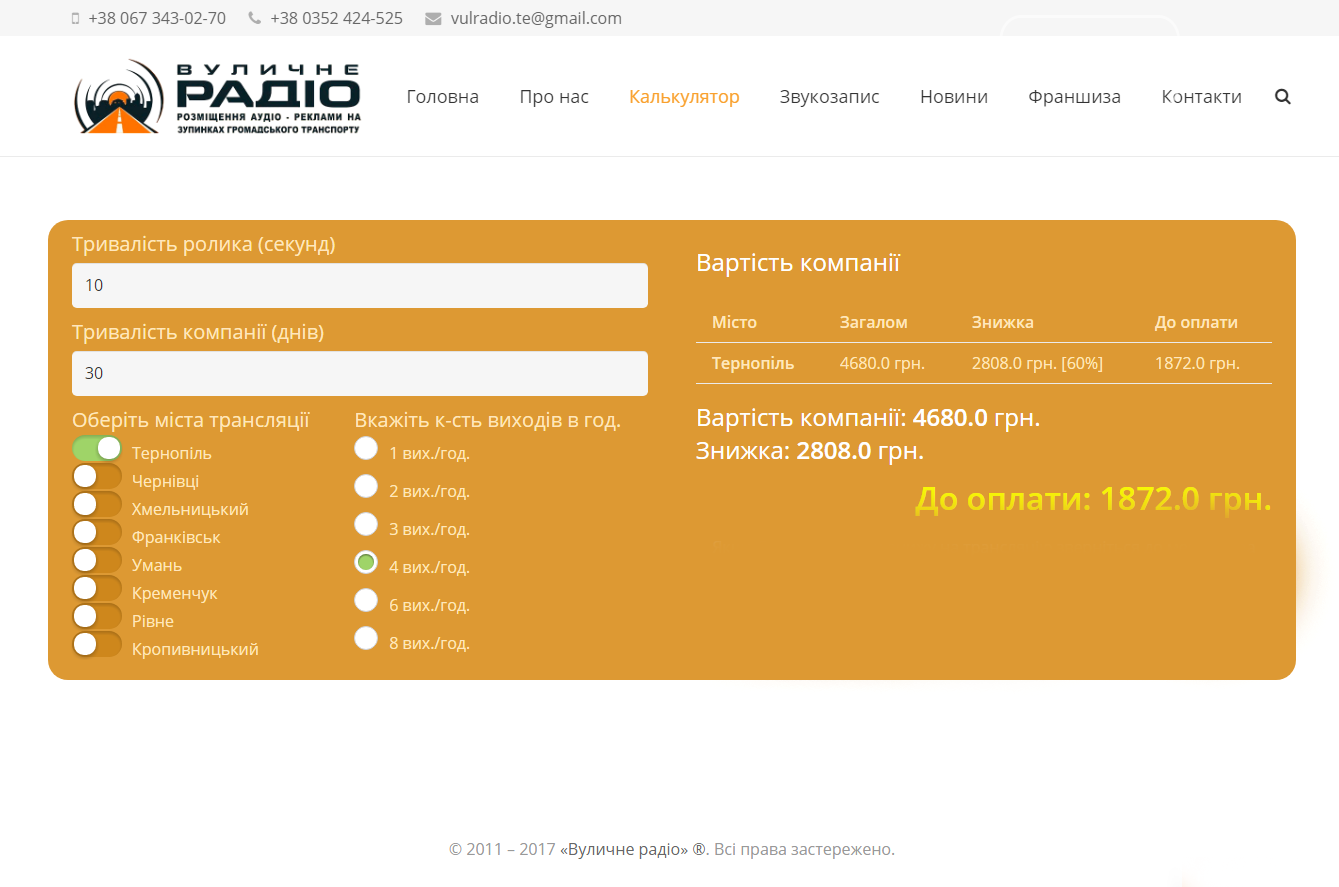This screenshot has height=887, width=1339.
Task: Click the envelope email icon
Action: 433,18
